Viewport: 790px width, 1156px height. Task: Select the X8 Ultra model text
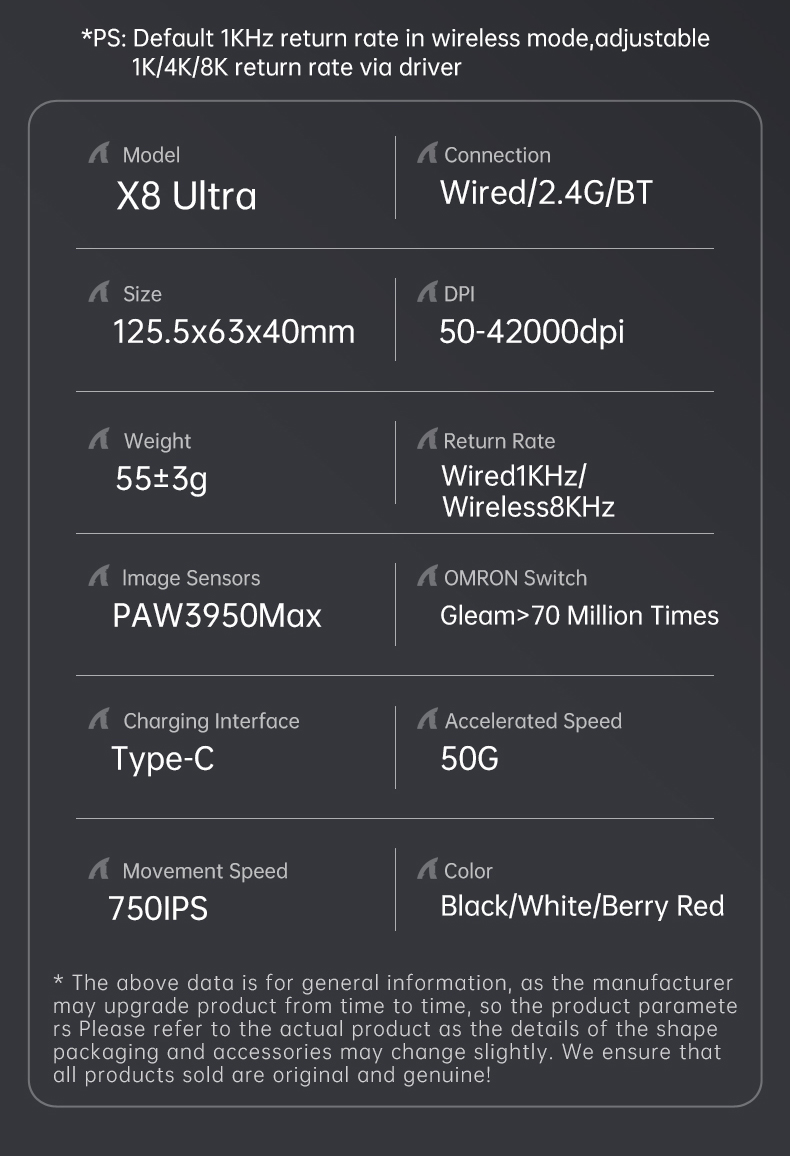point(186,196)
